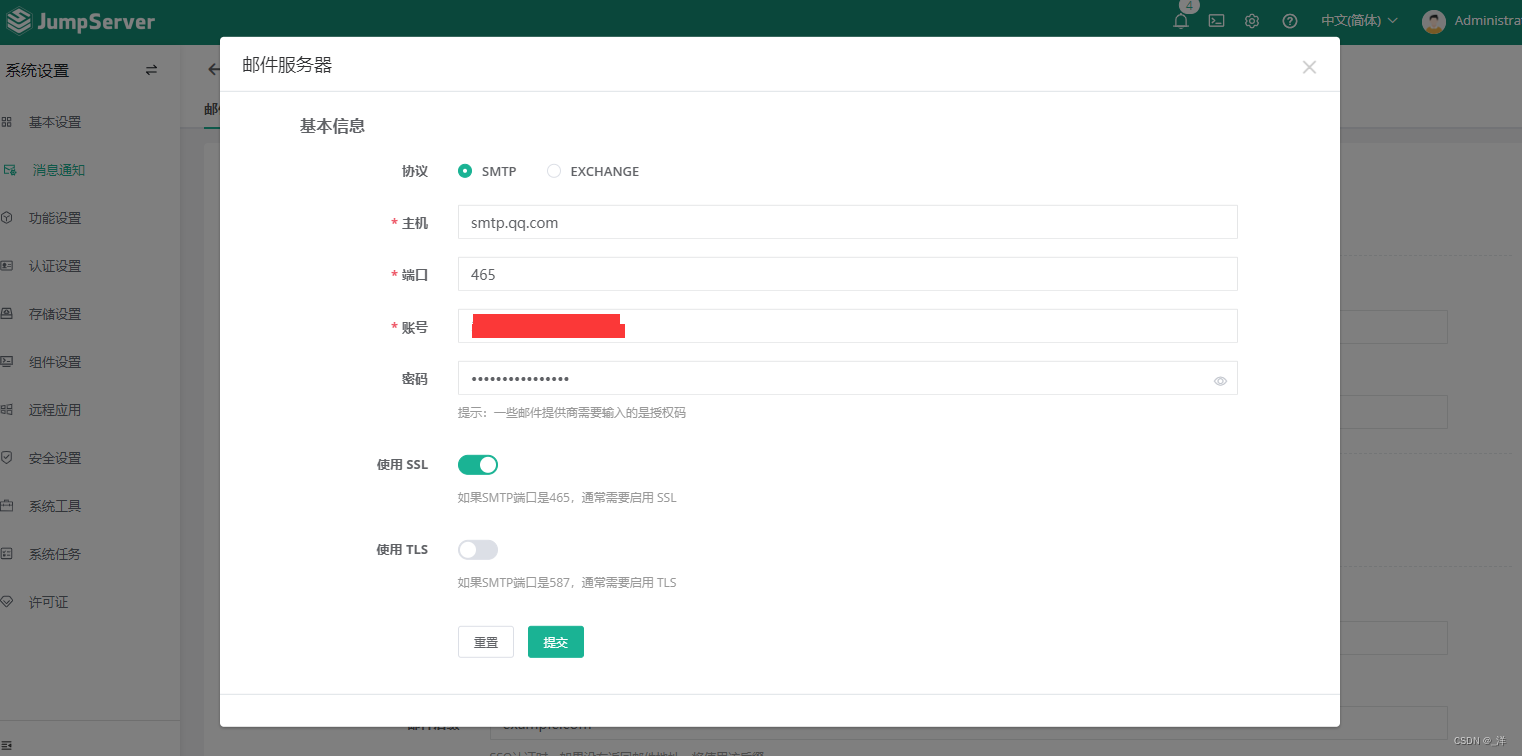Viewport: 1522px width, 756px height.
Task: Click the 安全设置 sidebar icon
Action: point(7,458)
